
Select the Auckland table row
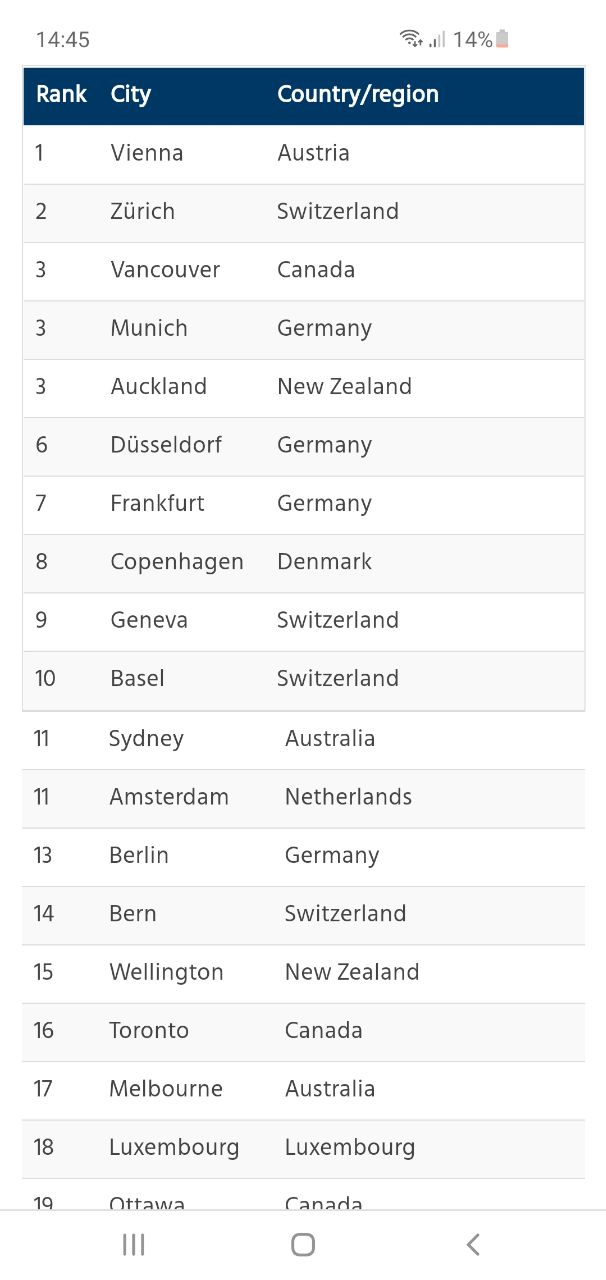(x=303, y=387)
